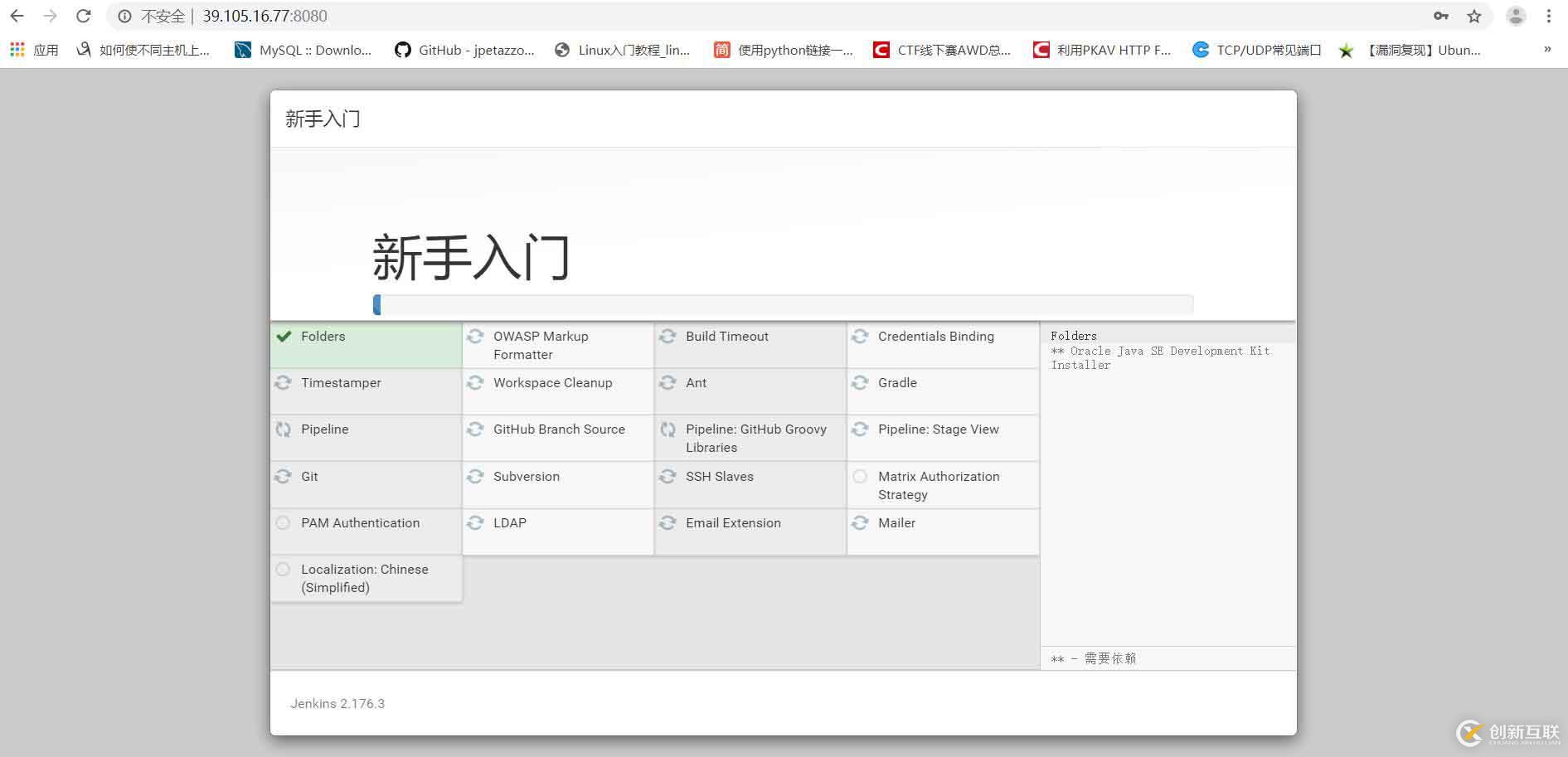Open the Linux入门教程 bookmark
Screen dimensions: 1568x757
(x=622, y=50)
